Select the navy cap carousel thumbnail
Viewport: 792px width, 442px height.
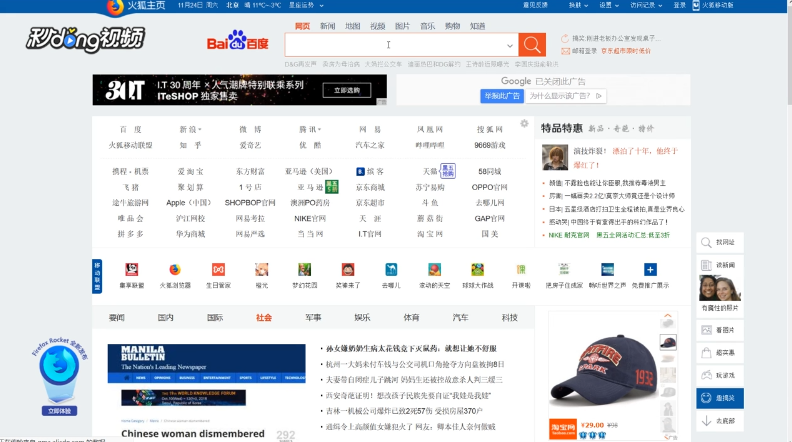668,342
